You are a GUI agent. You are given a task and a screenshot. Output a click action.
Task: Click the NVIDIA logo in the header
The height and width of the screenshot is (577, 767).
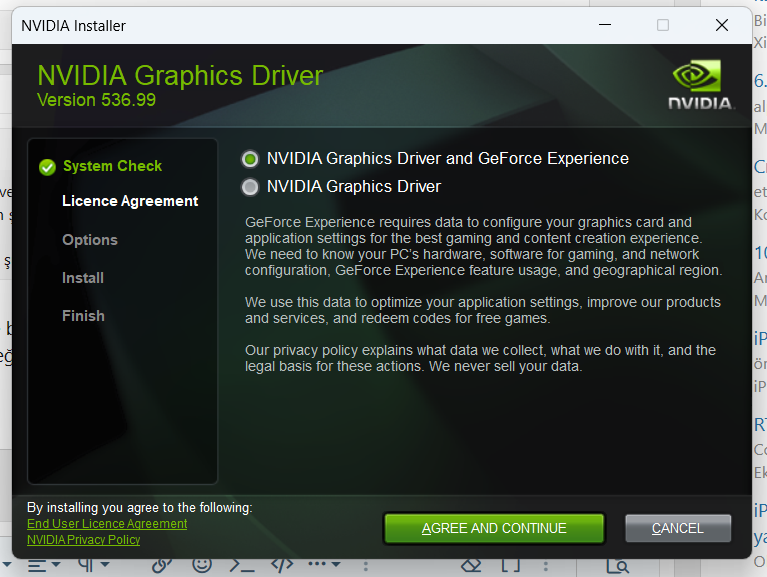[700, 85]
